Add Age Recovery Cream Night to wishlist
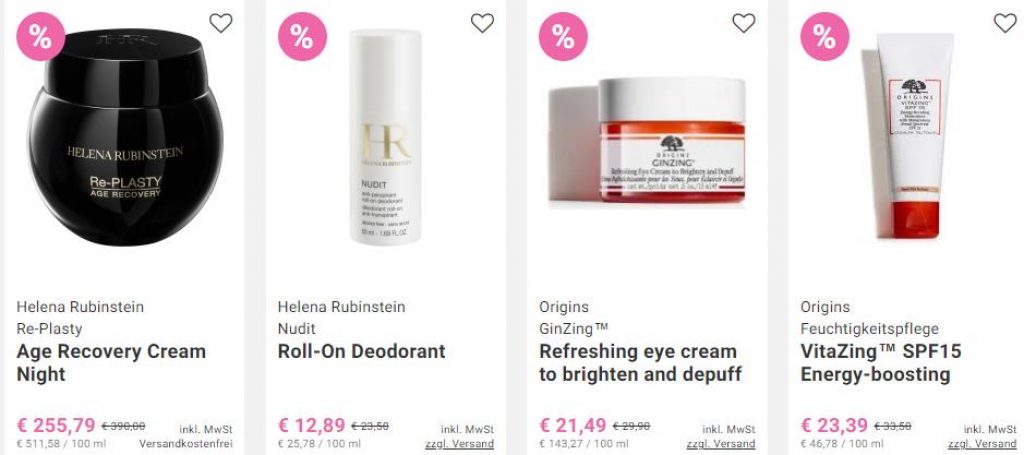 [221, 23]
